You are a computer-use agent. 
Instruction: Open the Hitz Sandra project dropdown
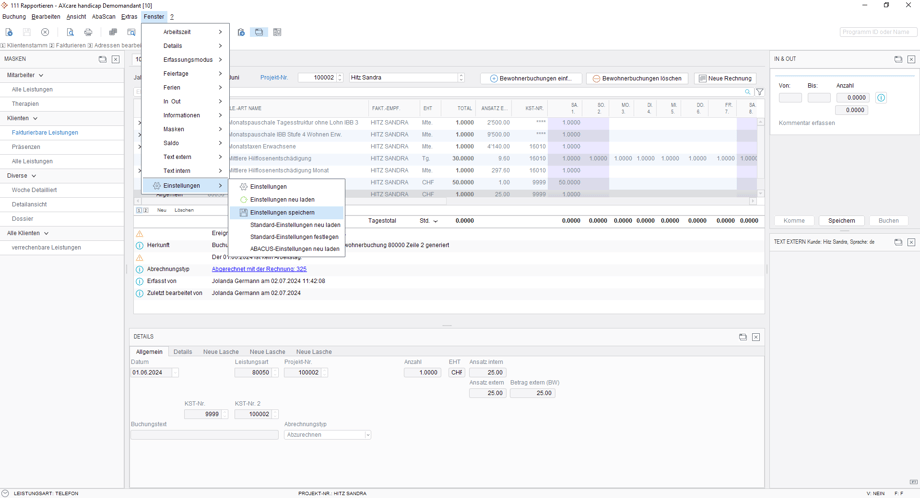[461, 78]
